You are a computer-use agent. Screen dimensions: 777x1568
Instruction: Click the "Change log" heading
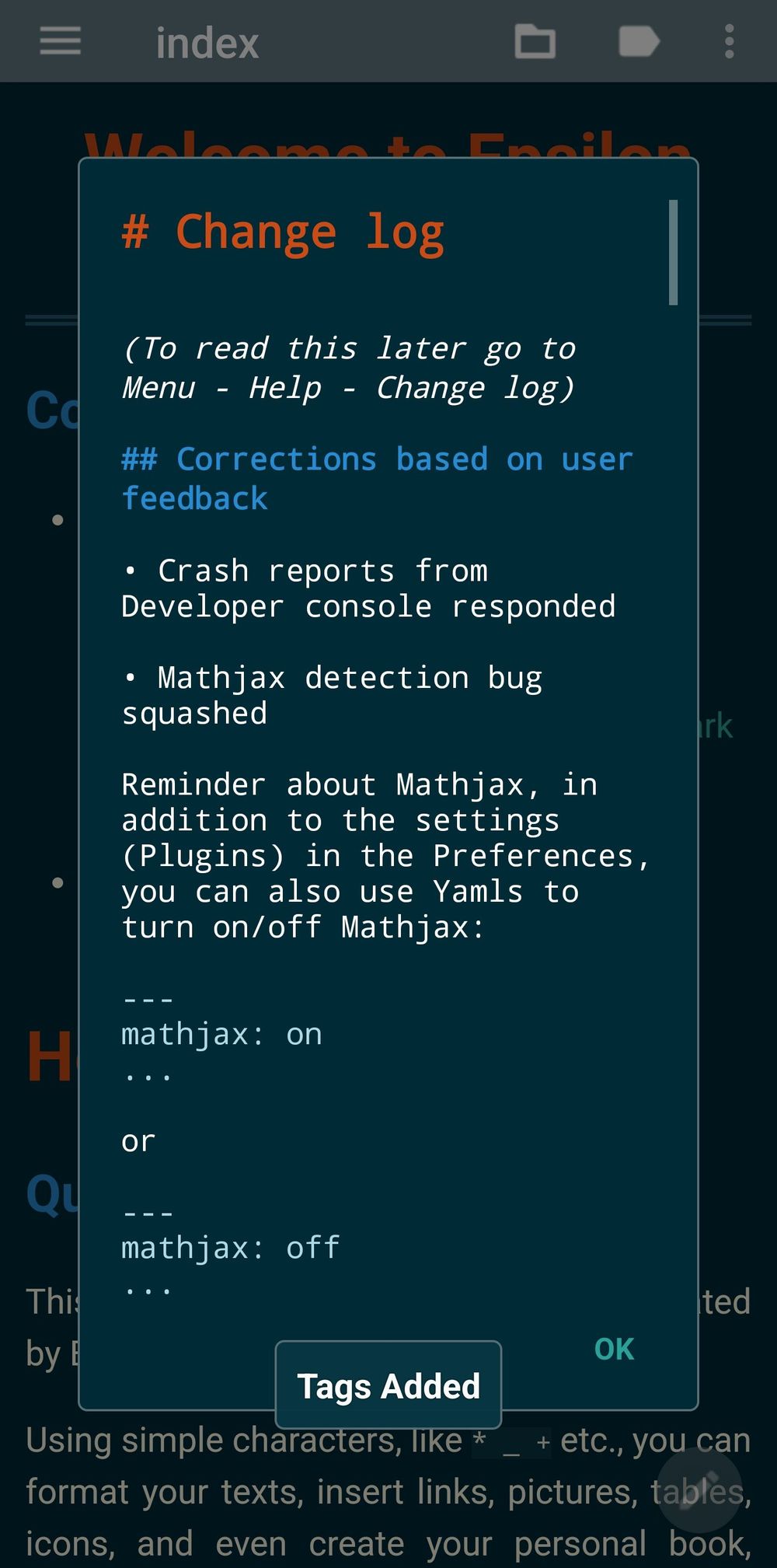283,230
